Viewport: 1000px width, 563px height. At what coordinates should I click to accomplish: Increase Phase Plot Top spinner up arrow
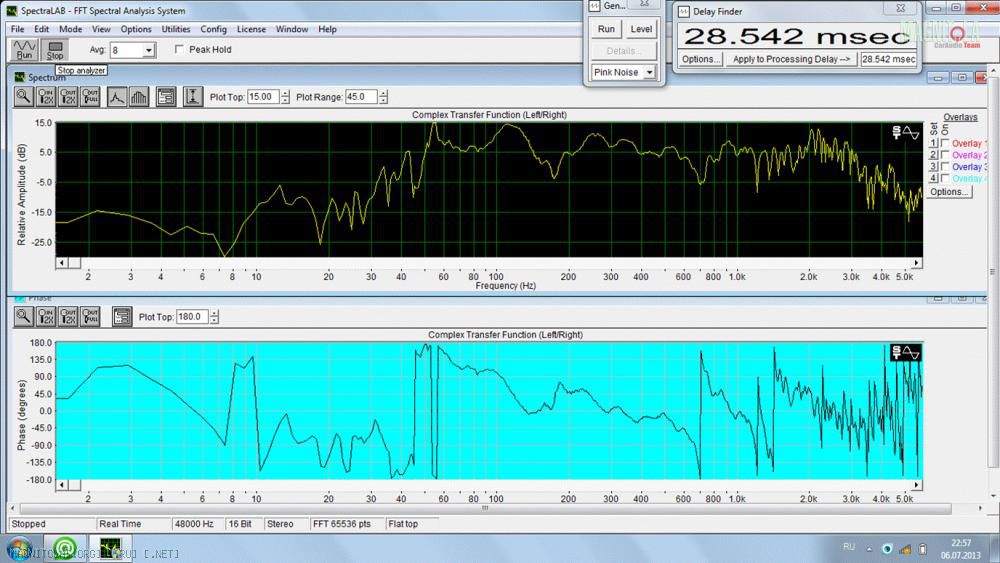pos(214,312)
